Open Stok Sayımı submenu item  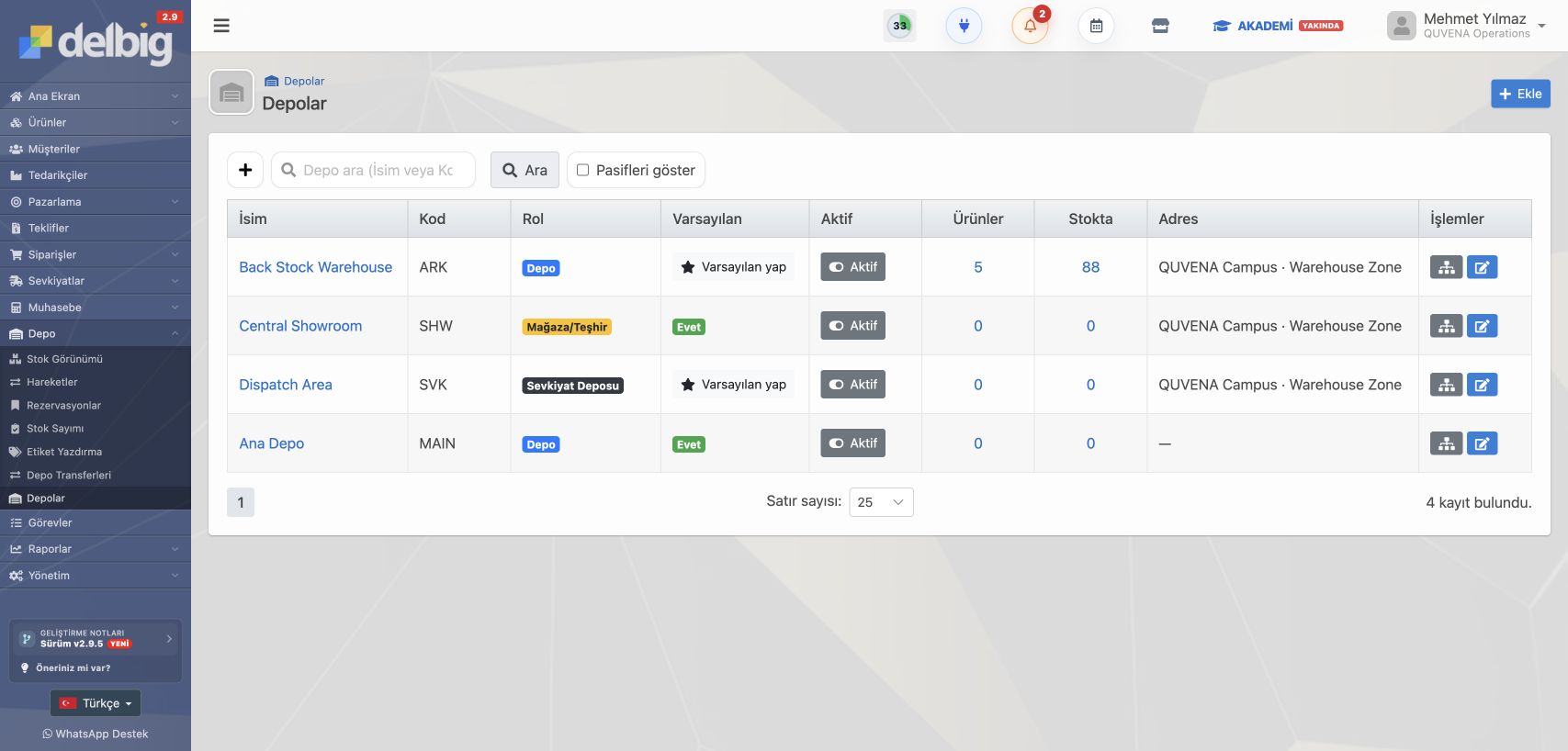pos(96,429)
